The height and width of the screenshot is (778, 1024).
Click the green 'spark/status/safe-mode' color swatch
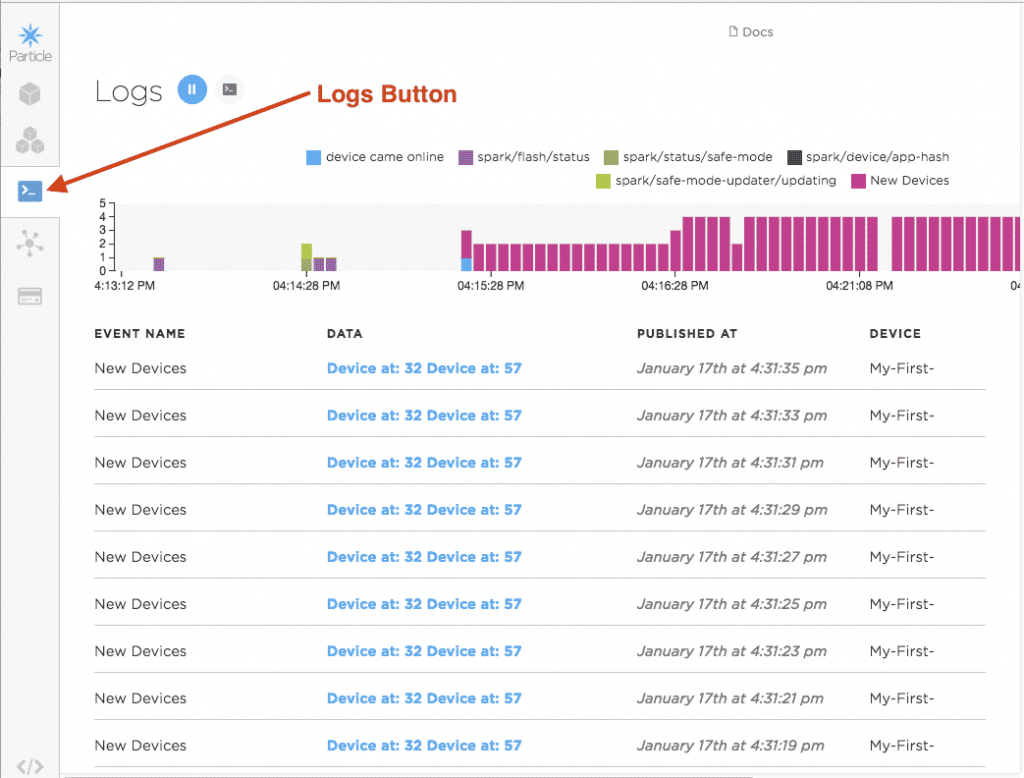click(611, 157)
